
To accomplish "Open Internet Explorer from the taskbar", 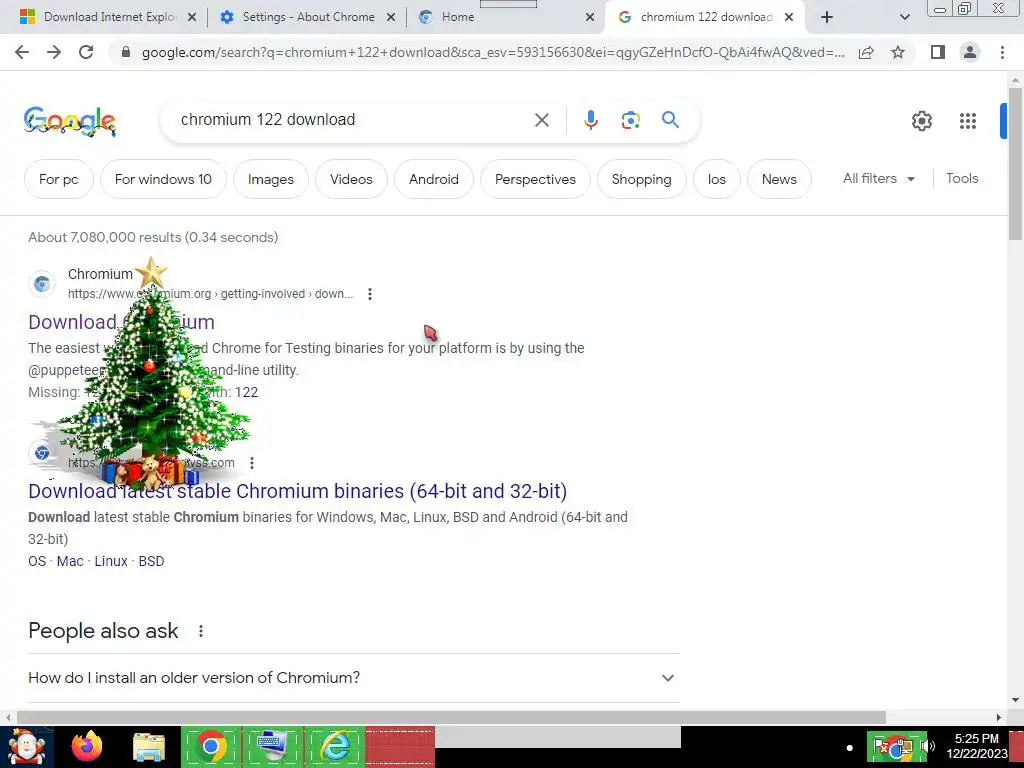I will pos(334,746).
